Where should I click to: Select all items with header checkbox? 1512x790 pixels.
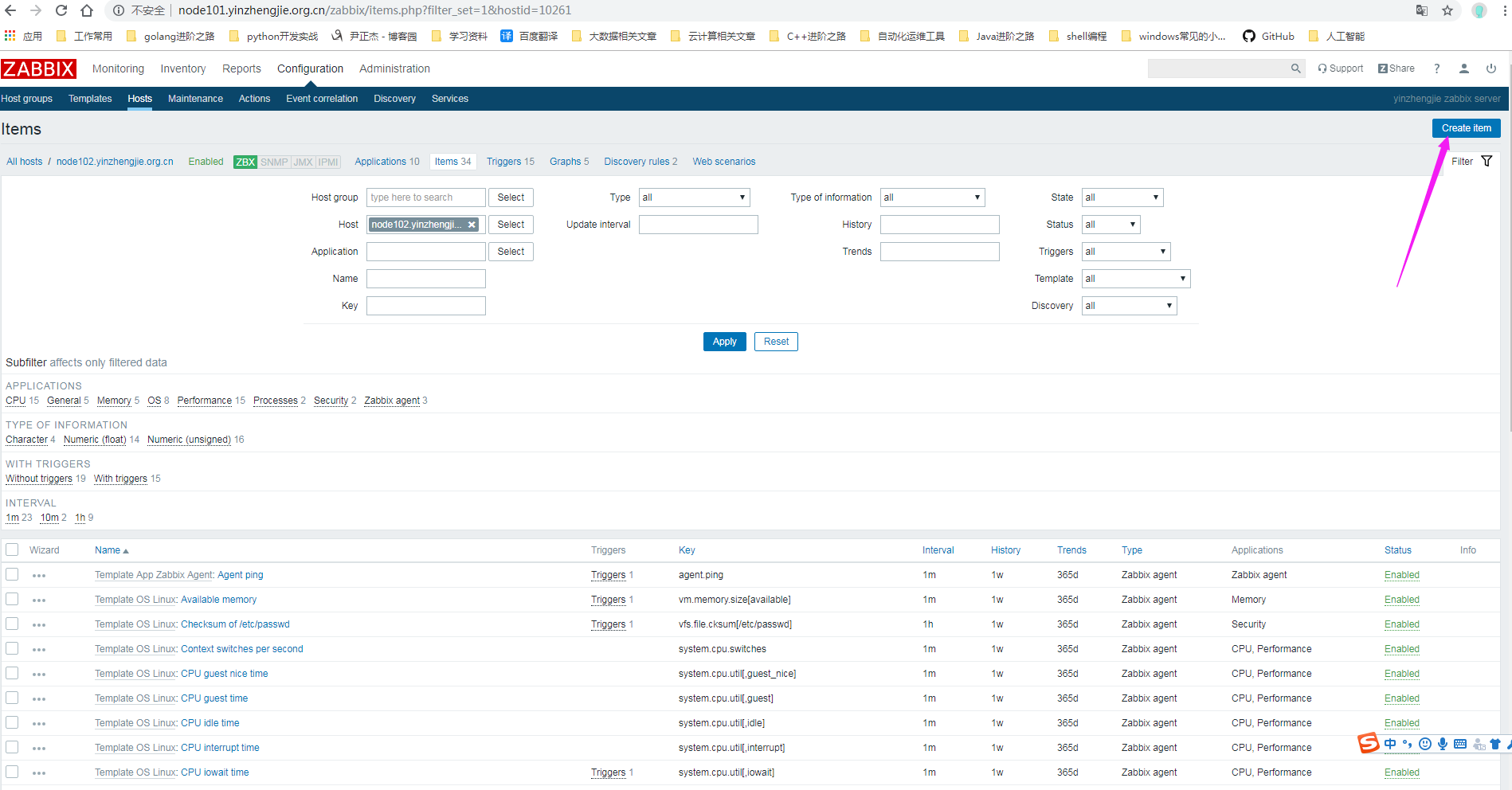(x=12, y=549)
